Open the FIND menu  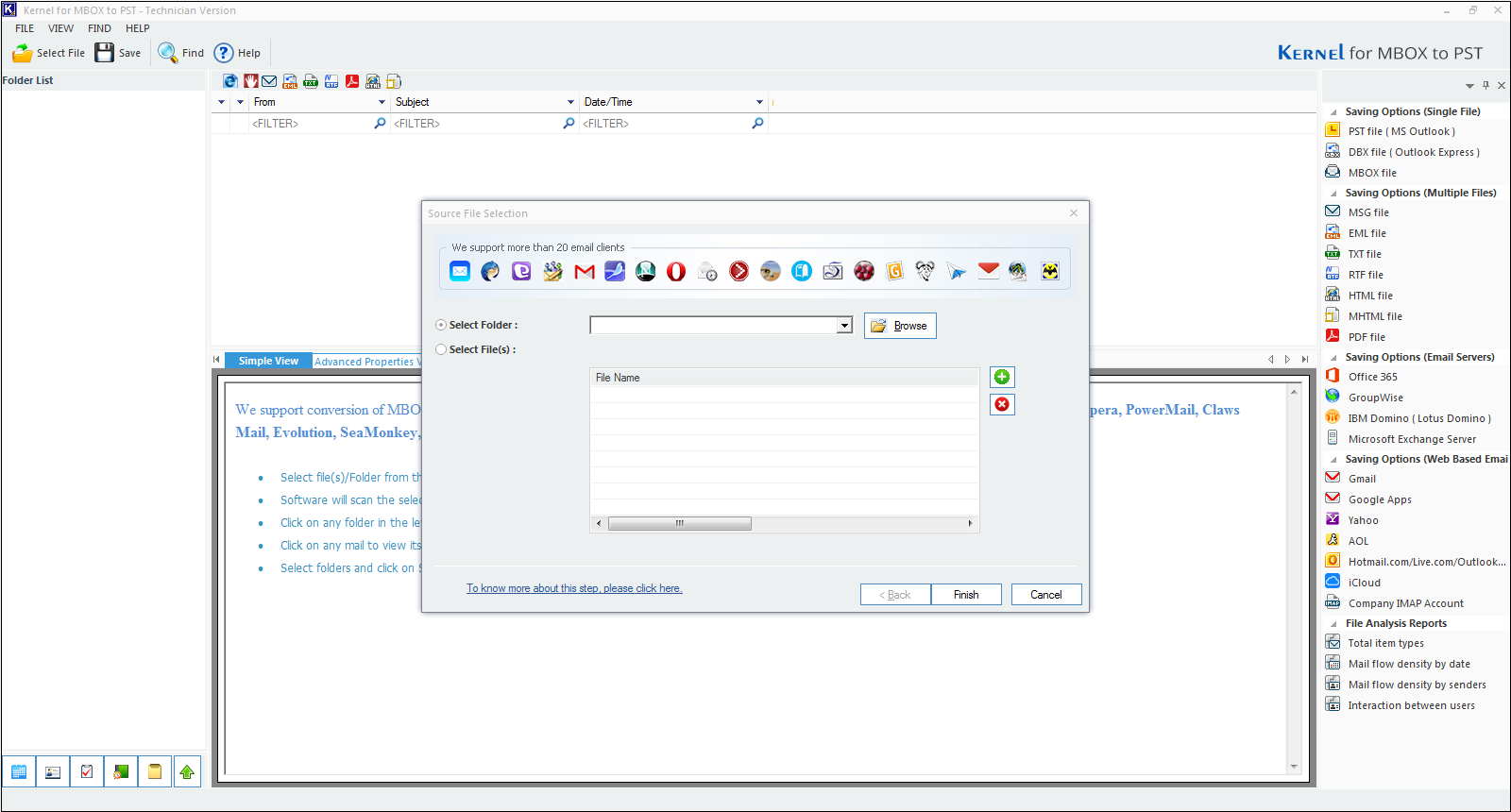[99, 28]
